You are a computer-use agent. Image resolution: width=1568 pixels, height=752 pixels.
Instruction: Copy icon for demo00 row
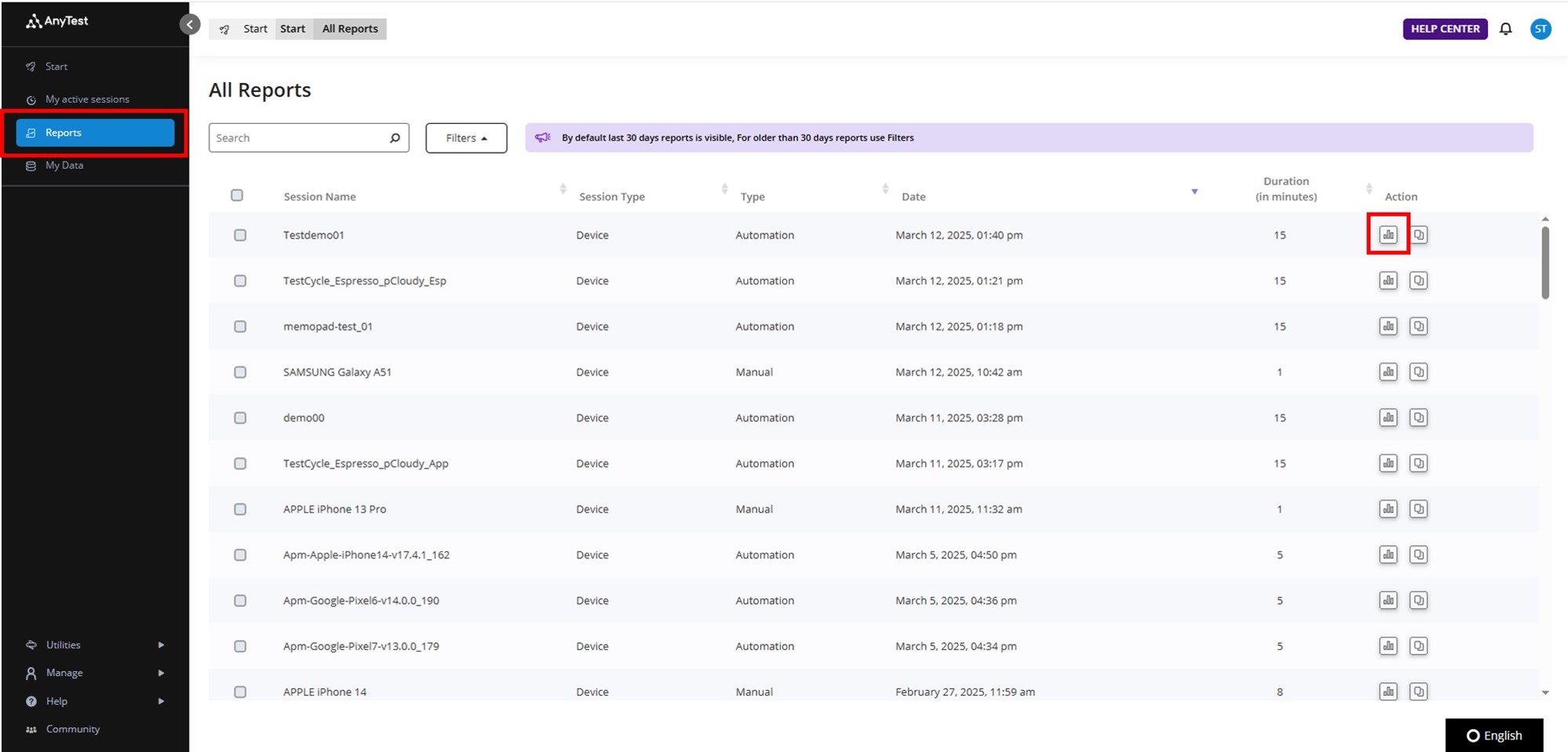(x=1418, y=418)
